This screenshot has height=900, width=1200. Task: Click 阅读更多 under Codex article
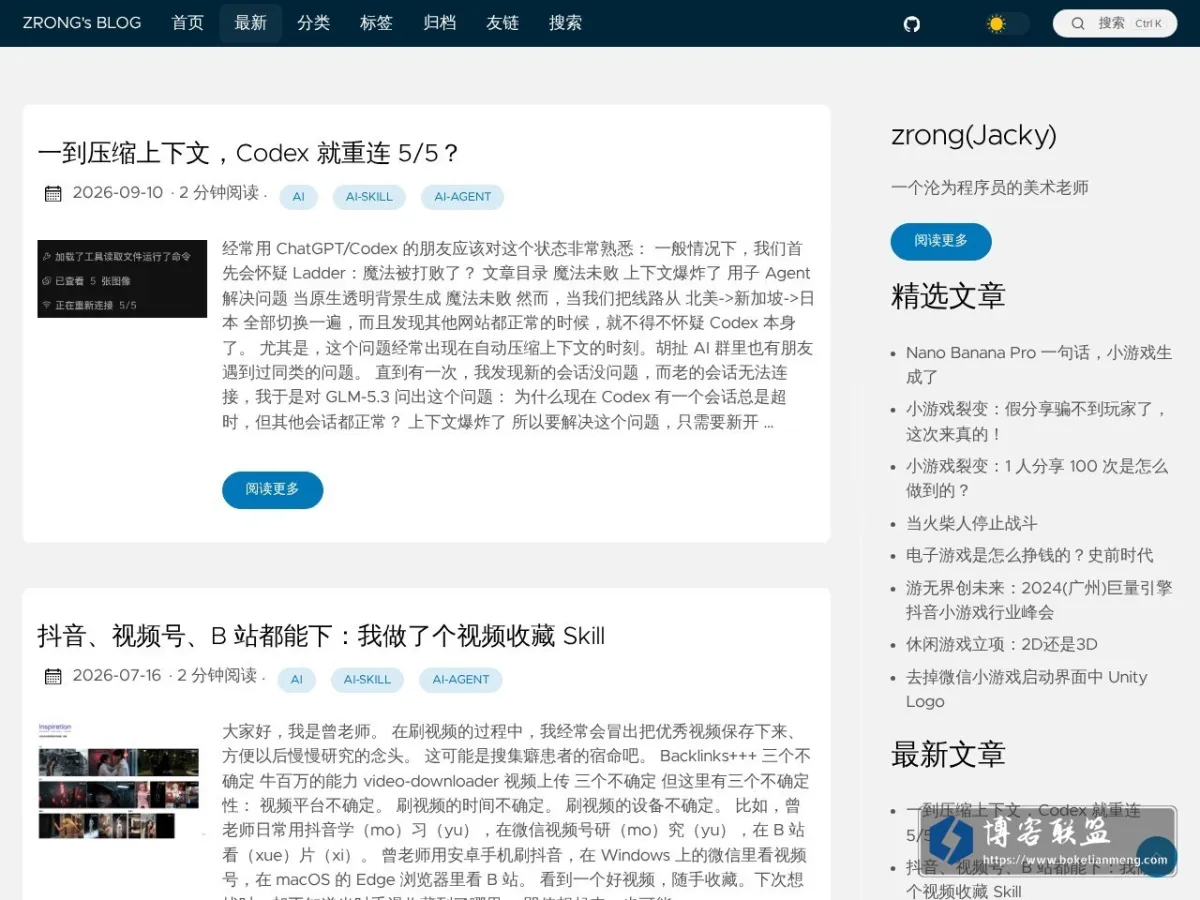tap(272, 490)
